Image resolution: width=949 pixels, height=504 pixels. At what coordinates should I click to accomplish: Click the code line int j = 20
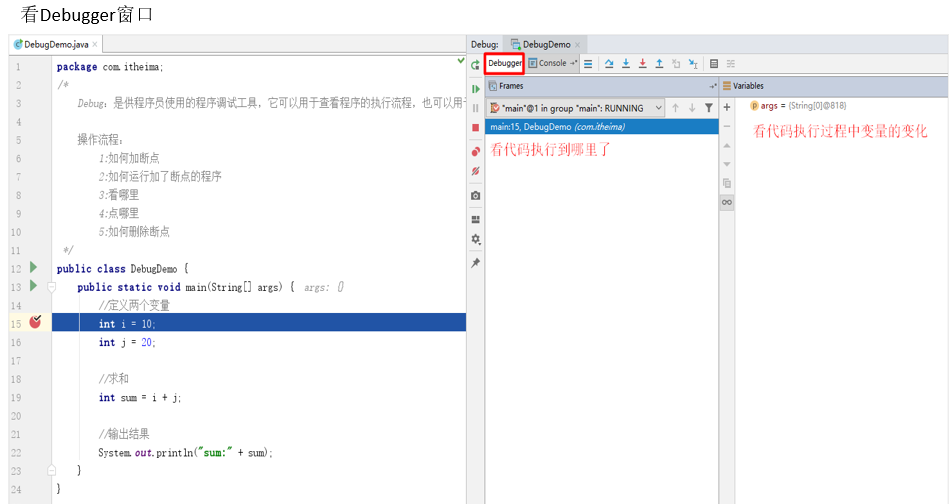127,342
